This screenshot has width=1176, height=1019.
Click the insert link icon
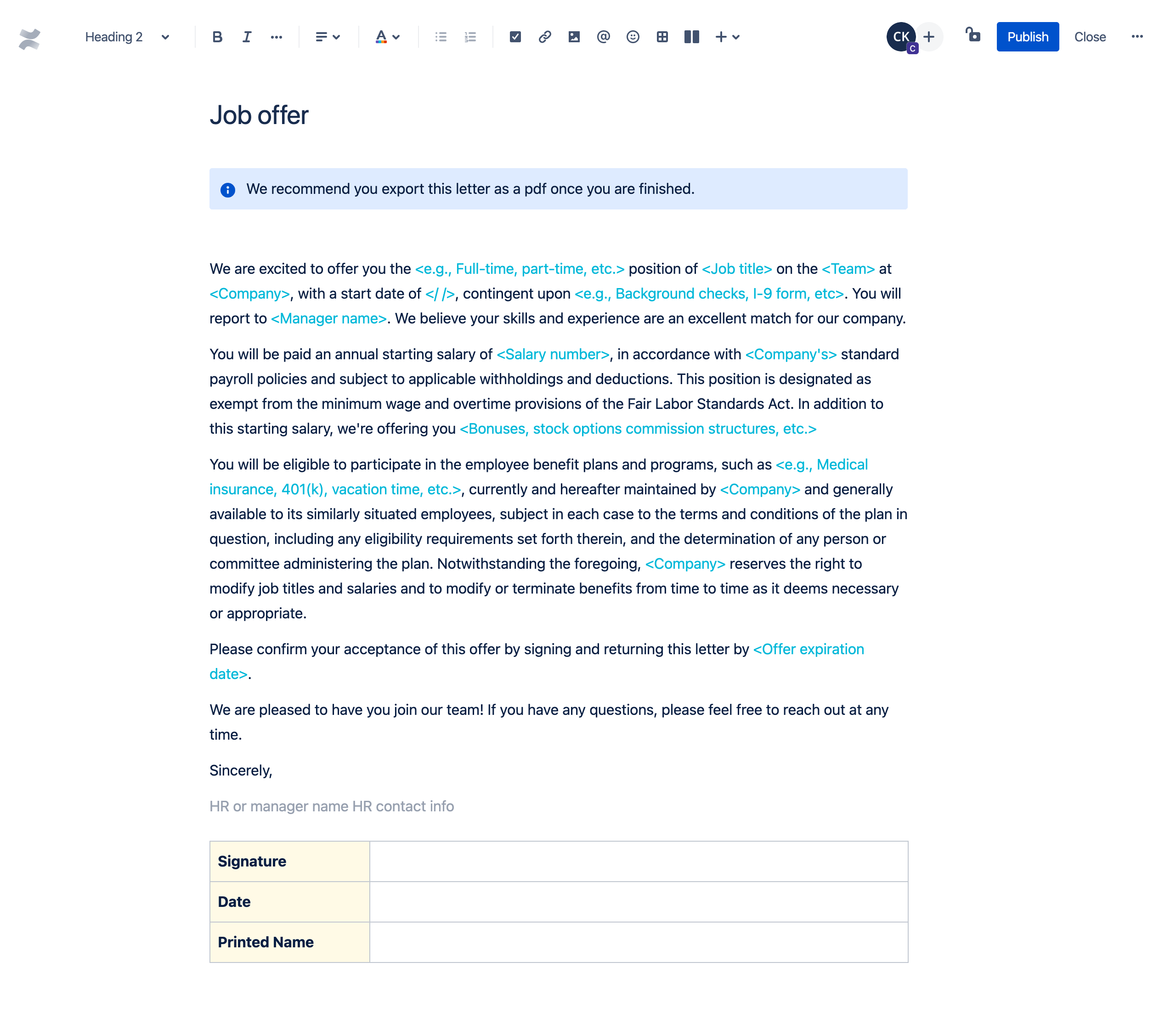click(544, 37)
